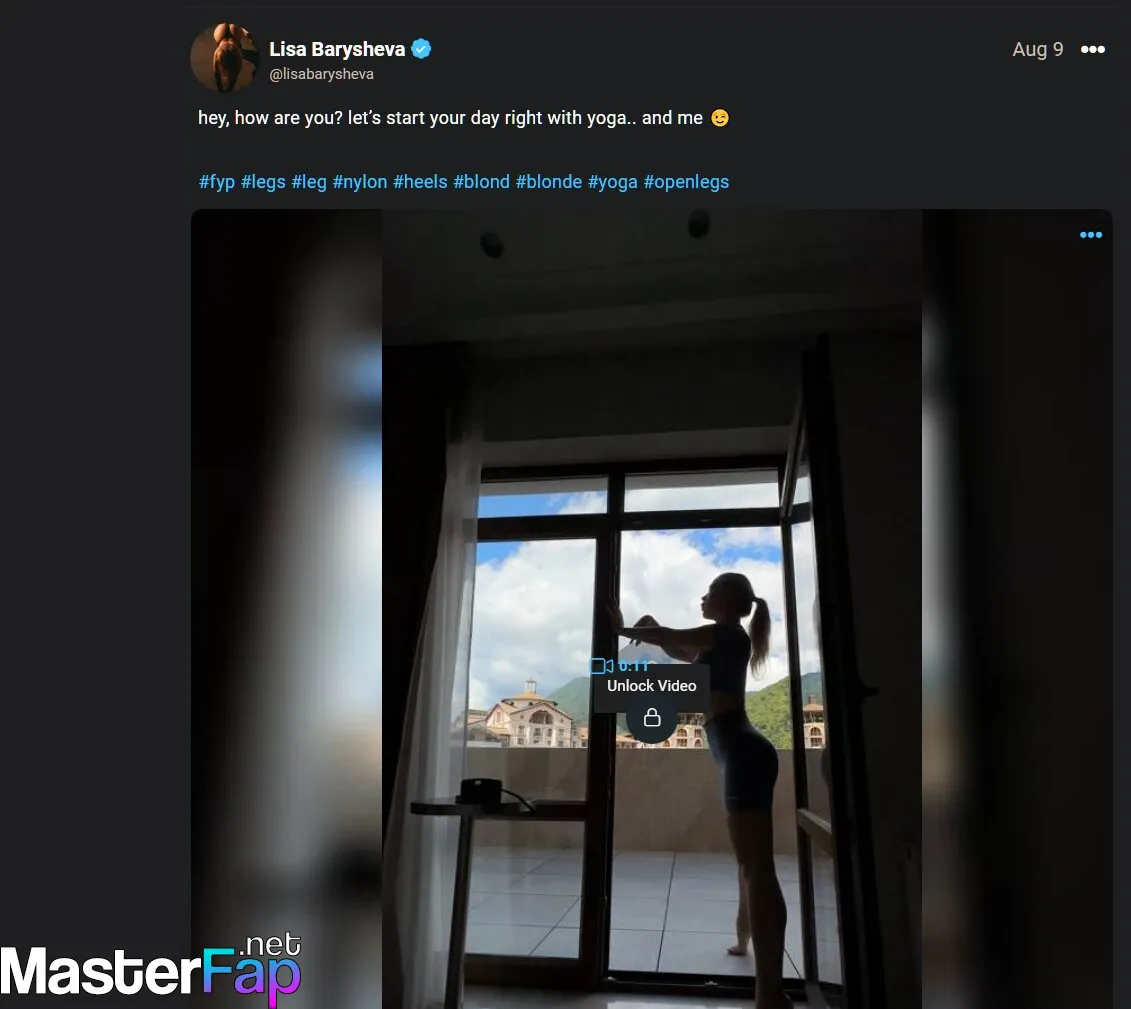
Task: Open the #blond hashtag
Action: (x=481, y=182)
